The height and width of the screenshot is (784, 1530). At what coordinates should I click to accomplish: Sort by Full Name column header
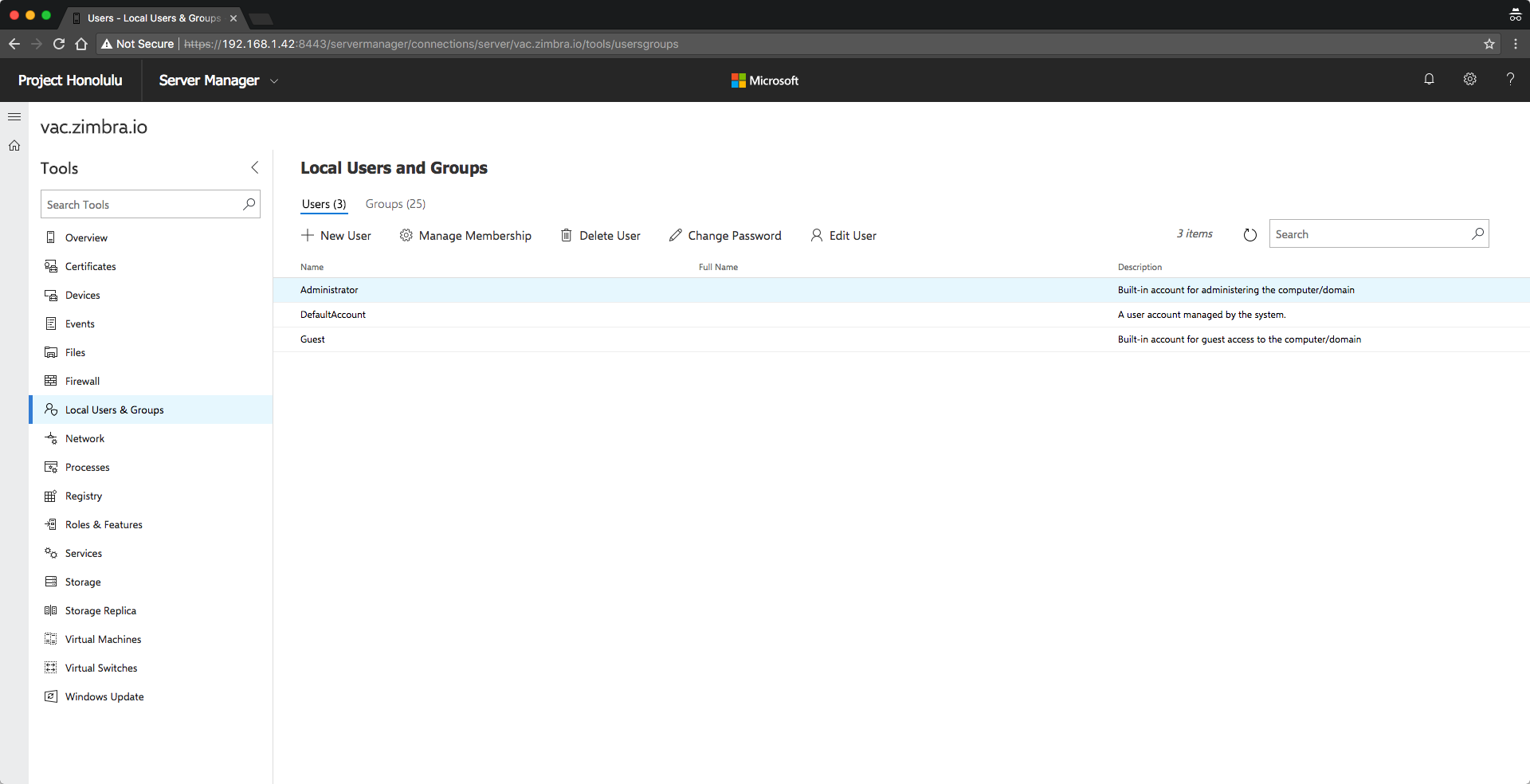[718, 267]
